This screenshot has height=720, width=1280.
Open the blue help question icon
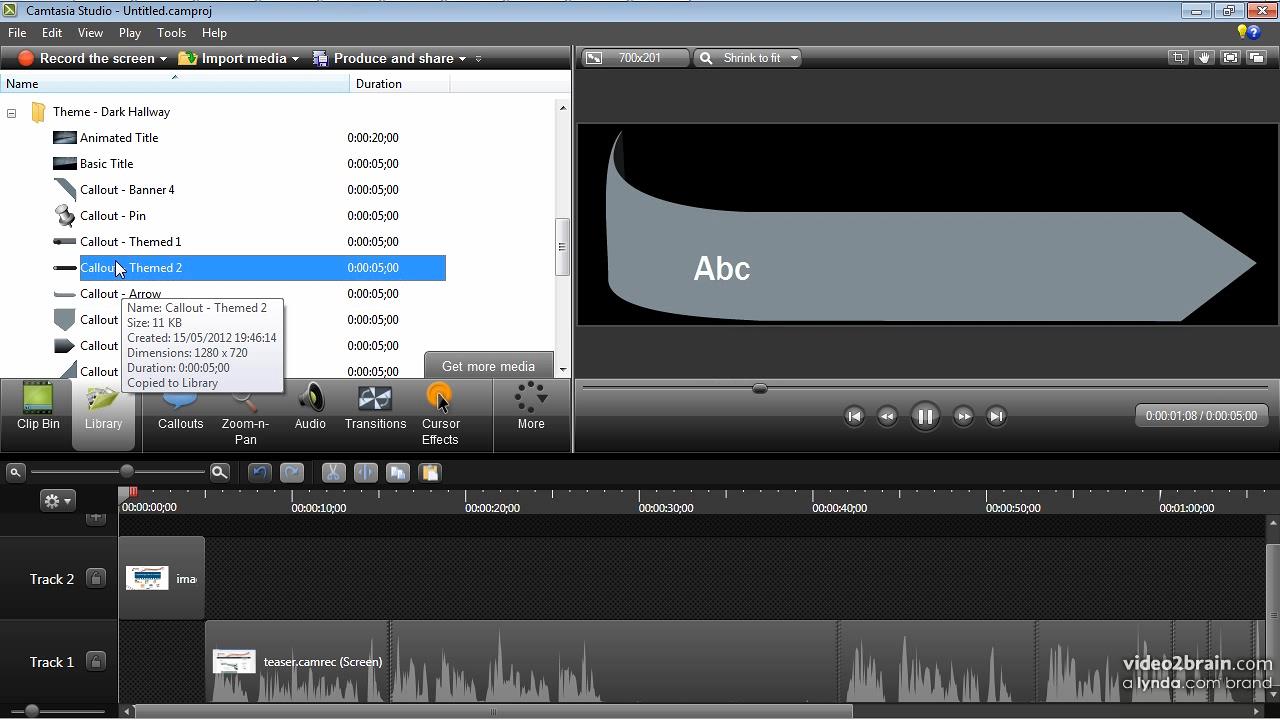(1254, 32)
